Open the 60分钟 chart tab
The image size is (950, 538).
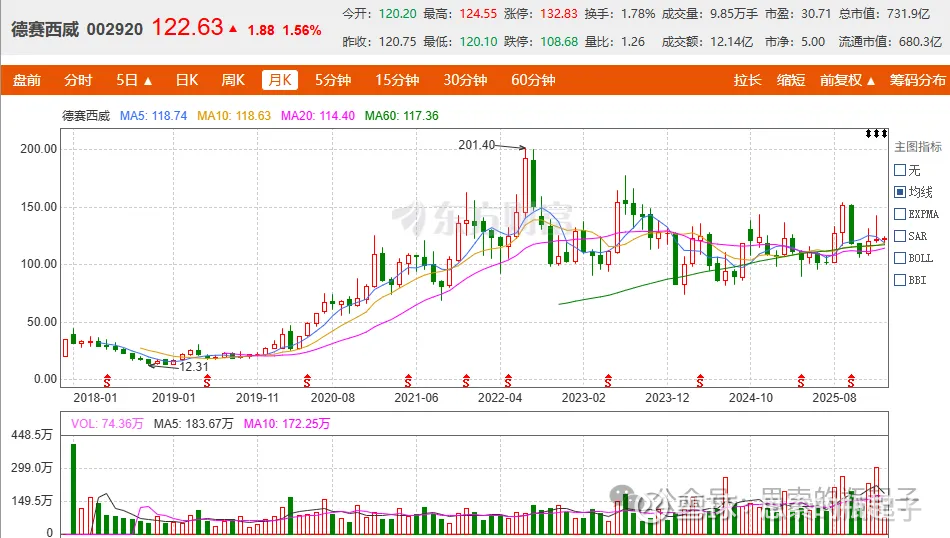point(533,80)
